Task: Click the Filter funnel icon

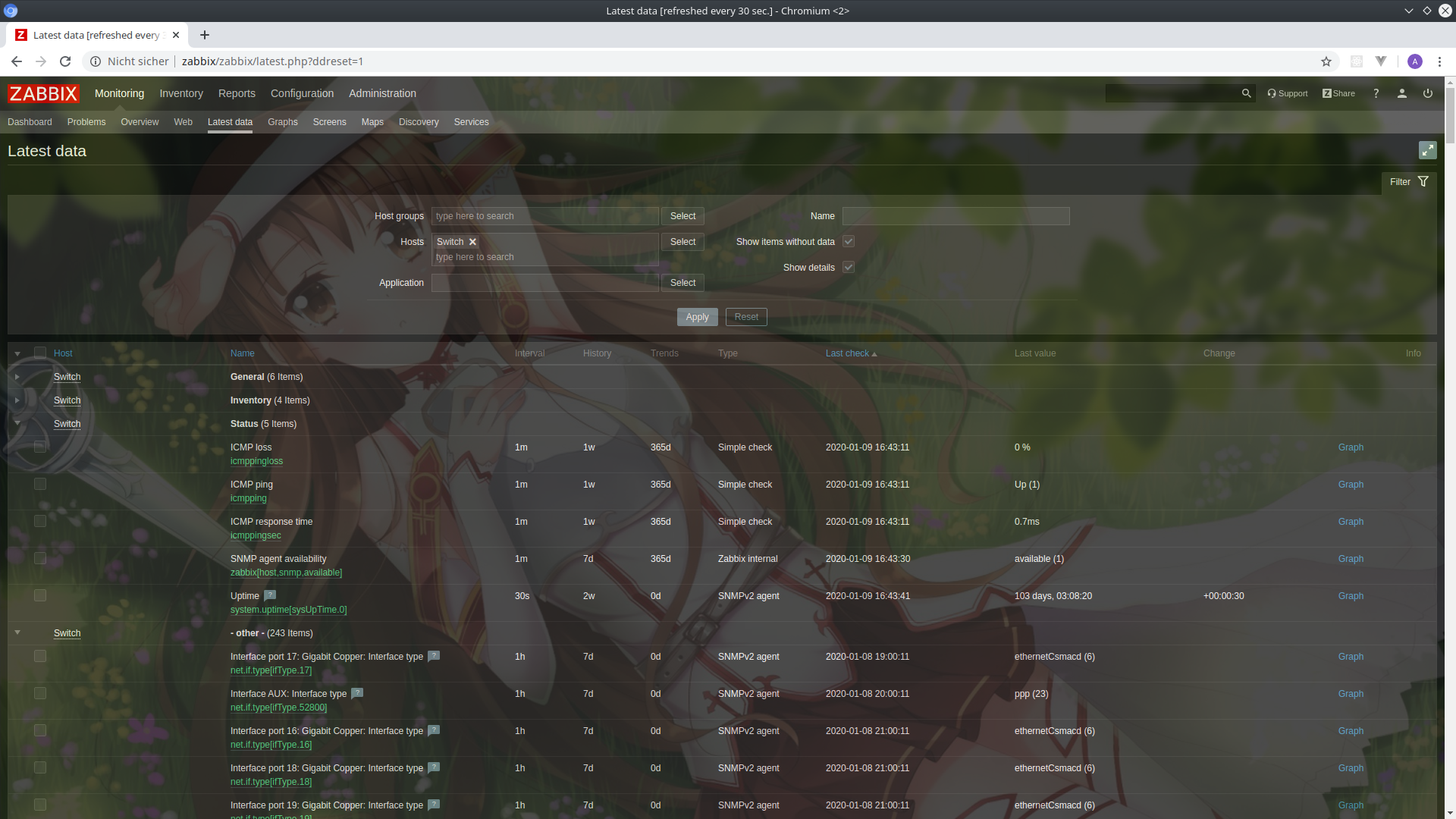Action: pyautogui.click(x=1423, y=182)
